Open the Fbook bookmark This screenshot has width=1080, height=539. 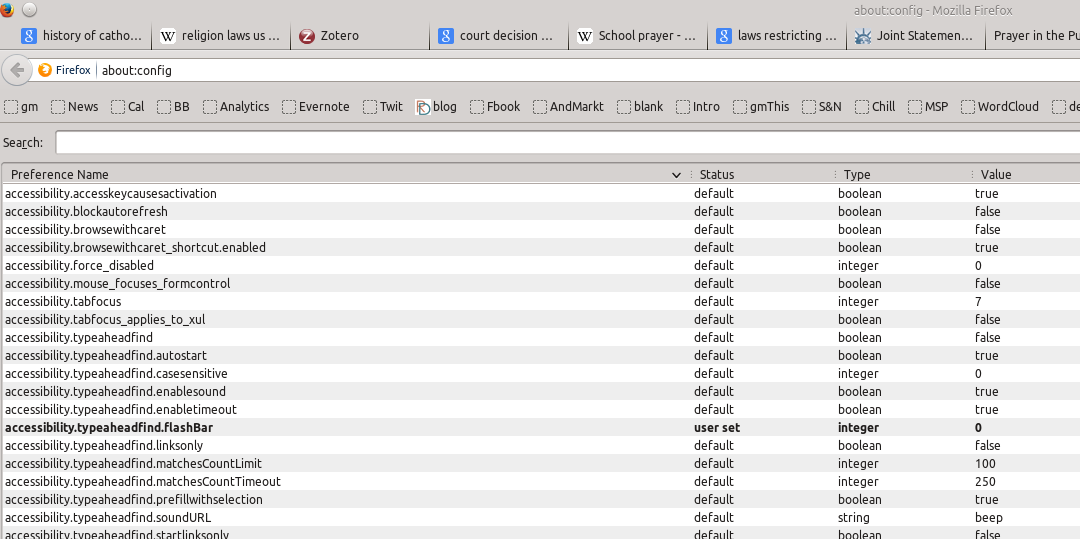pos(495,107)
